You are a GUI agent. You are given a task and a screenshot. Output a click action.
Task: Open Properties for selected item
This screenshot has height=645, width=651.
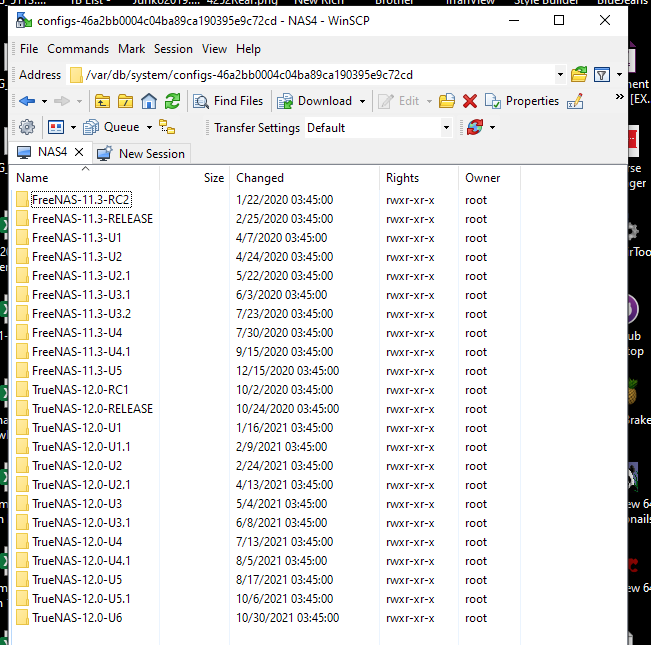point(522,101)
